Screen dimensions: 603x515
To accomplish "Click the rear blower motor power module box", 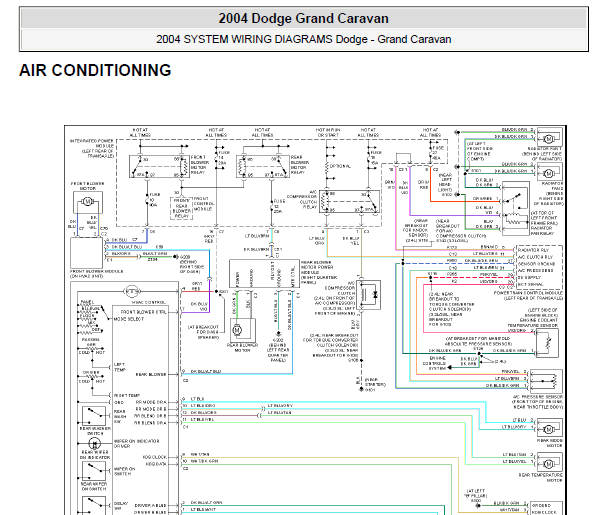I will coord(264,273).
